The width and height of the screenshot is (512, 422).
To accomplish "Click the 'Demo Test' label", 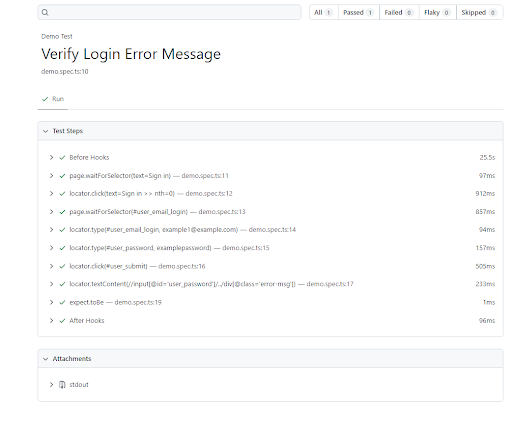I will (x=57, y=36).
